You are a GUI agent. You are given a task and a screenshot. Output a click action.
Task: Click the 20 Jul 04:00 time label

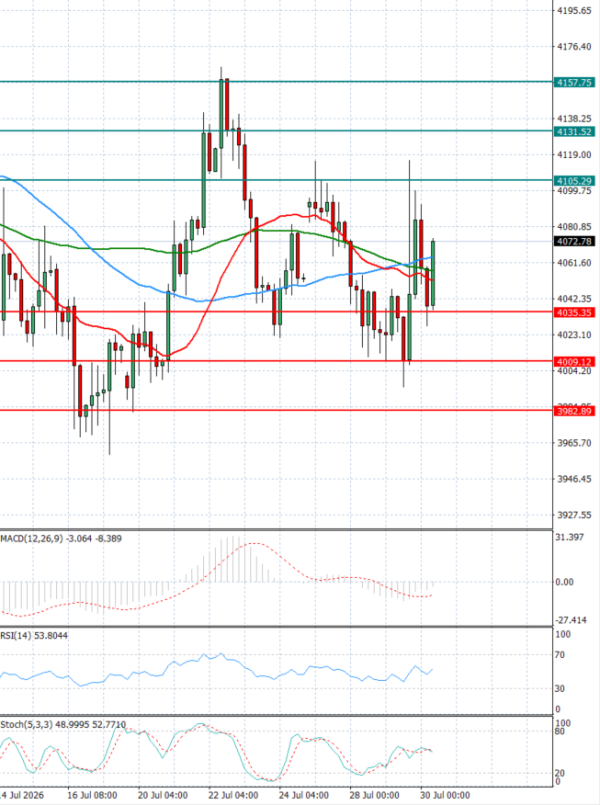click(163, 795)
